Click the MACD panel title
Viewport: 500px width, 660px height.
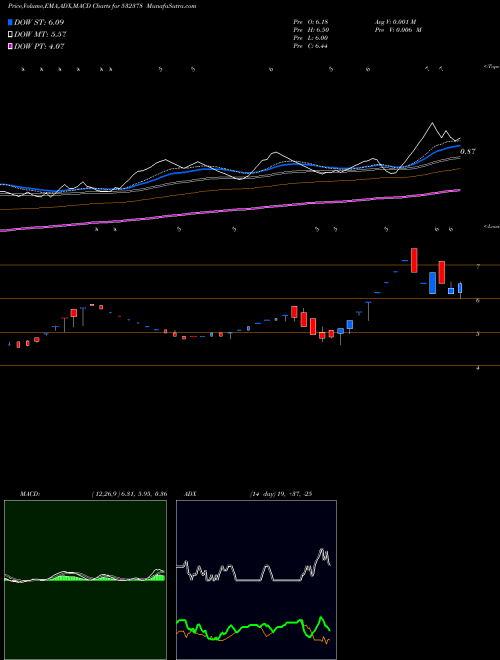[30, 494]
